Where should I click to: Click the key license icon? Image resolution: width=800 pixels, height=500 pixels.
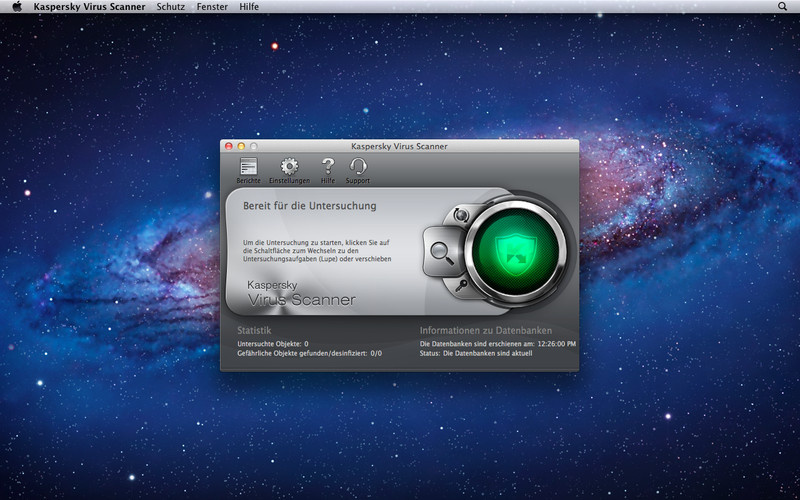[460, 287]
